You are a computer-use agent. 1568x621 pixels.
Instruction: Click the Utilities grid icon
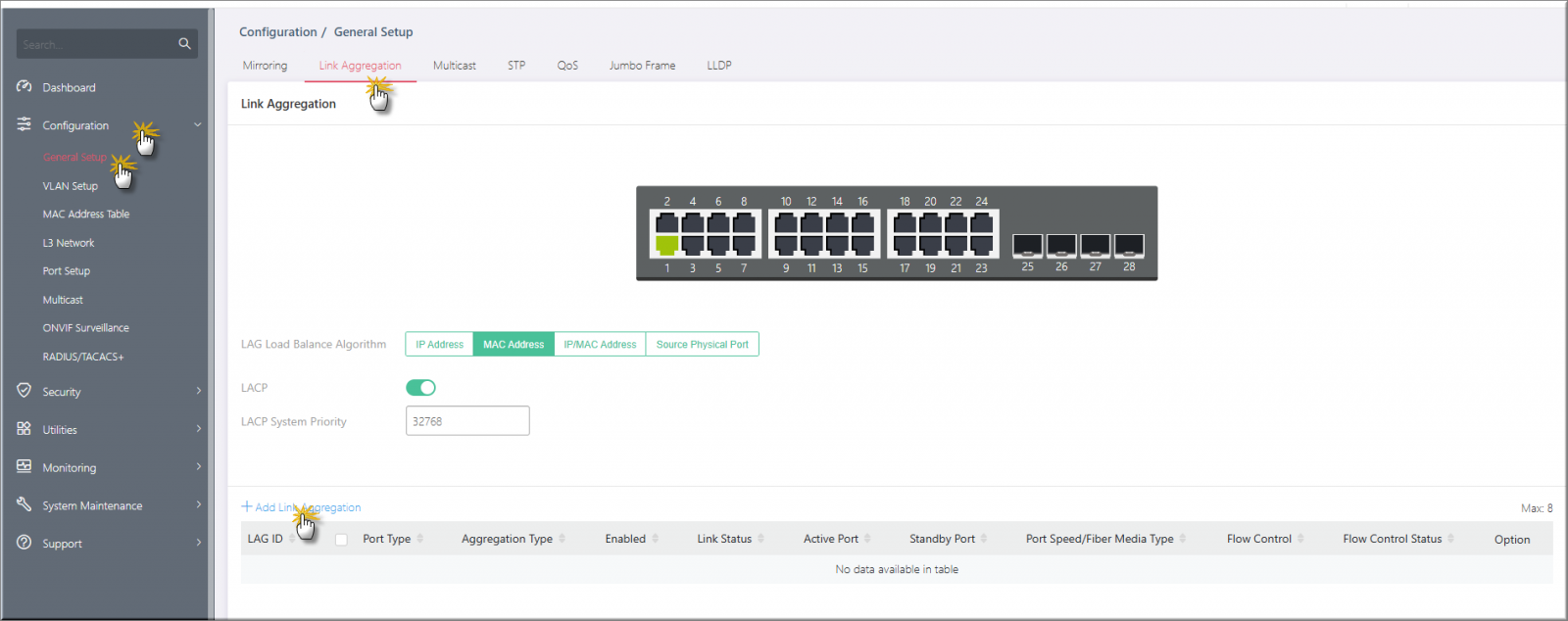click(x=24, y=429)
